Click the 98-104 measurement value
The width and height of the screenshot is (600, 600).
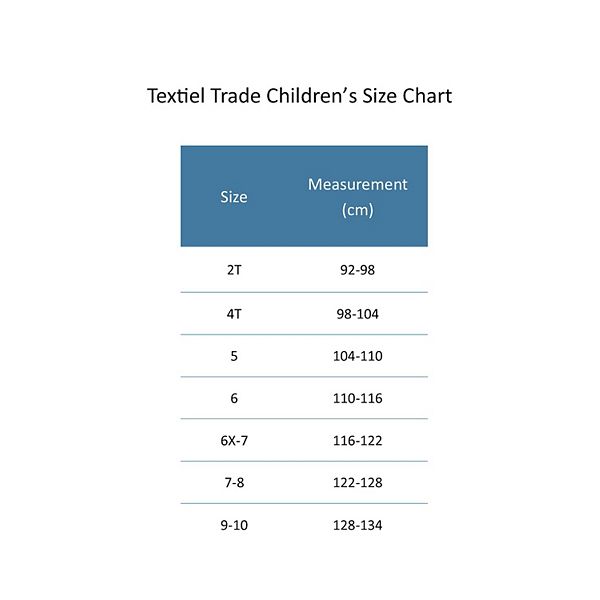357,313
